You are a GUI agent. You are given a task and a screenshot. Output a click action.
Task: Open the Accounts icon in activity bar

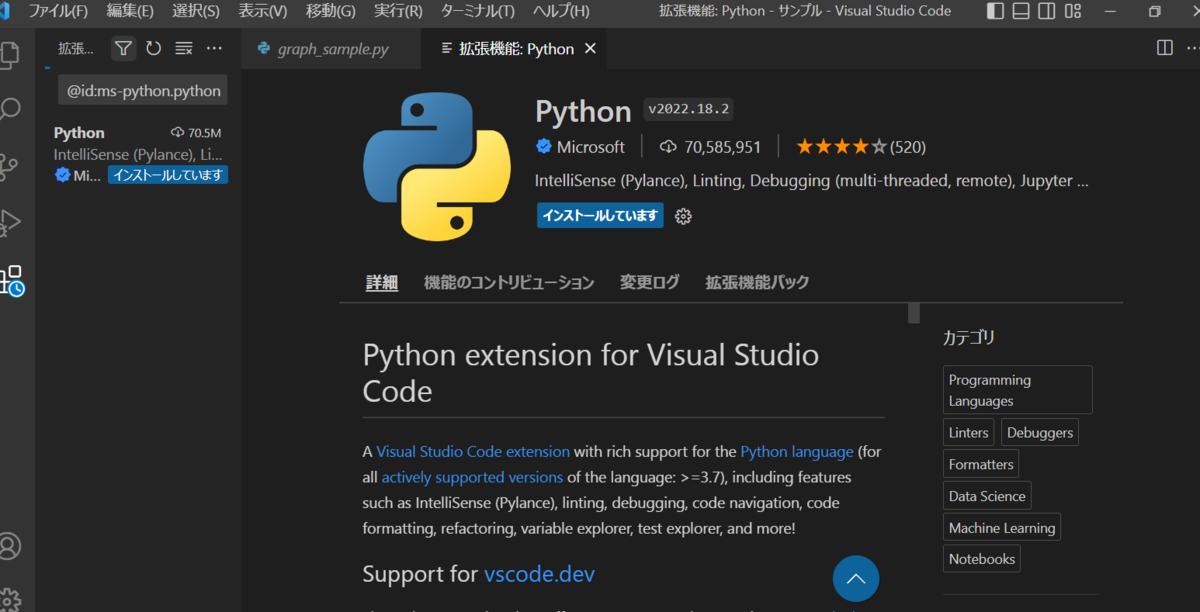pyautogui.click(x=10, y=547)
